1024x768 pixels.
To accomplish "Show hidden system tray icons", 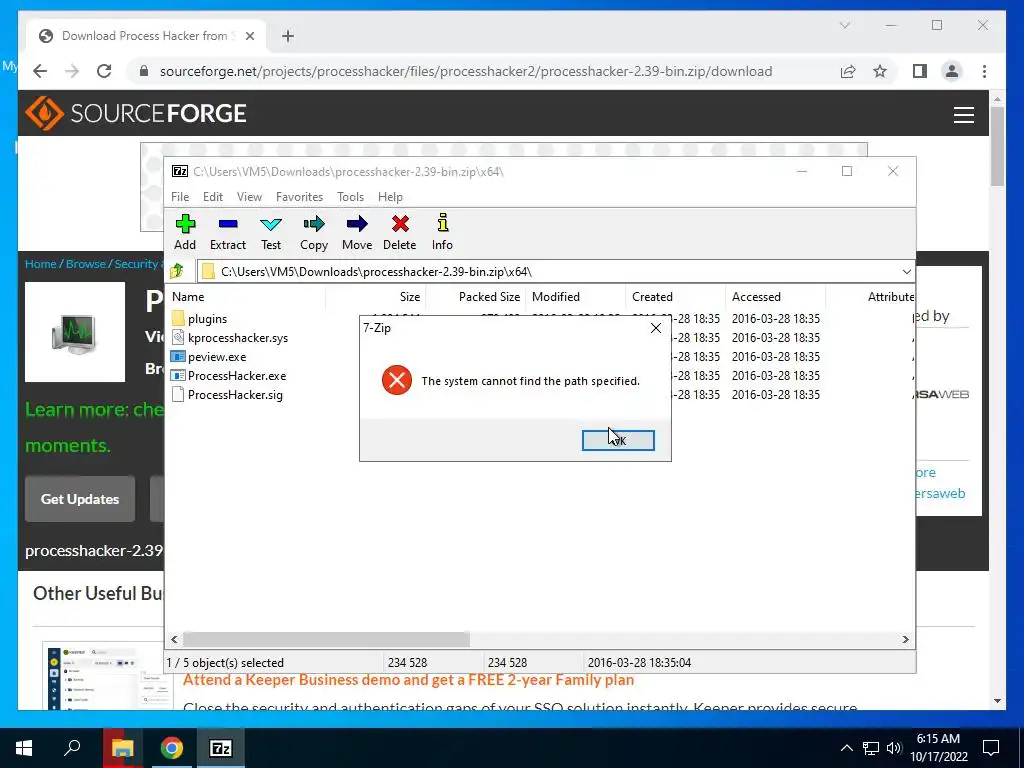I will [846, 748].
